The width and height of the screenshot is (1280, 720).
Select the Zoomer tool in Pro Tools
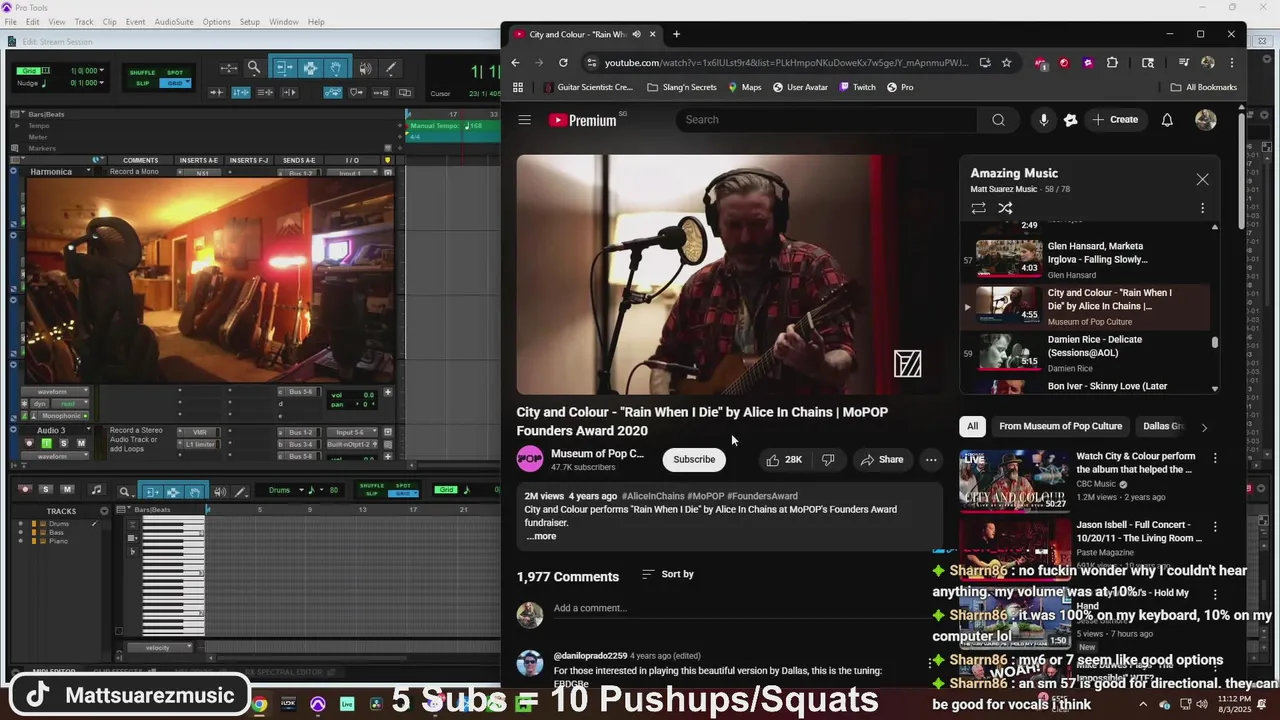pos(254,68)
